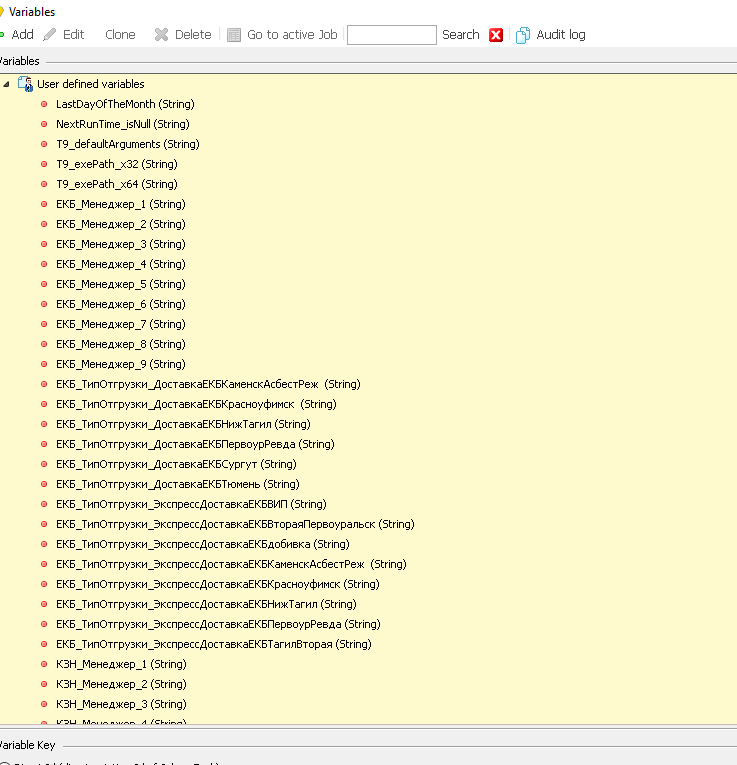Select the ЕКБ_ТипОтгрузки_ДоставкаЕКБСургут variable
Screen dimensions: 737x765
click(x=176, y=464)
